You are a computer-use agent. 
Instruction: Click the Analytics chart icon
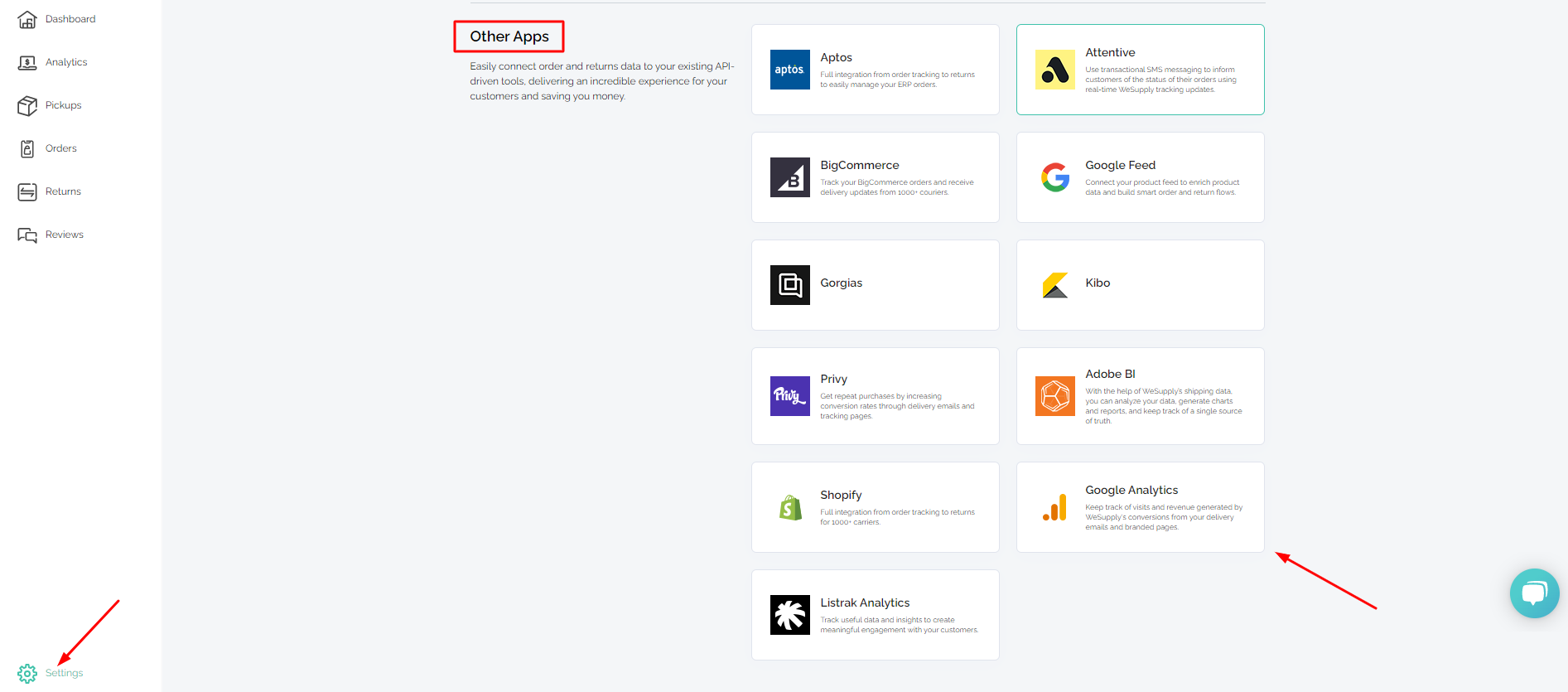point(27,62)
